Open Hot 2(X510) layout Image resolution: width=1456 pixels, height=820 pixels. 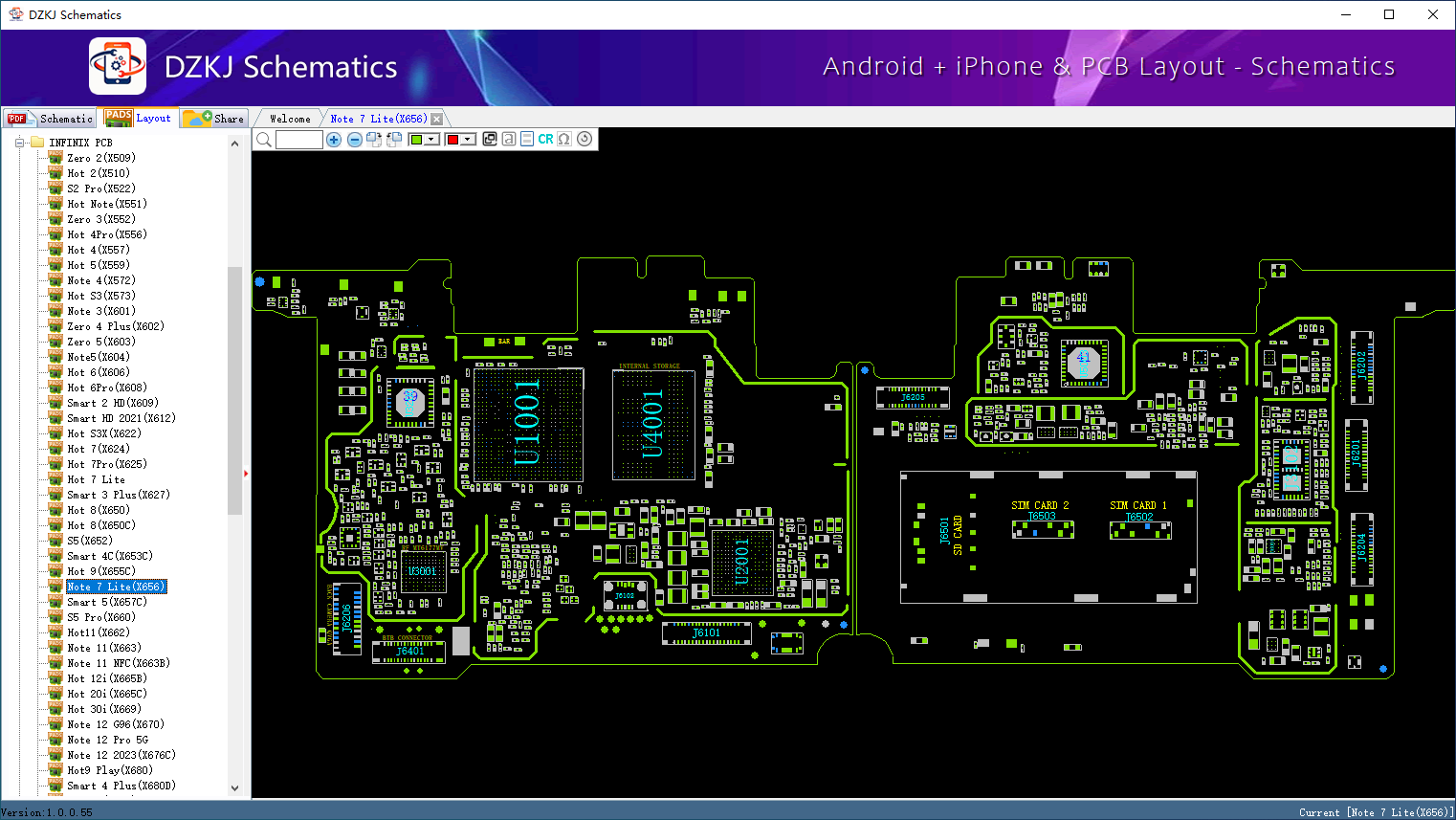tap(99, 173)
